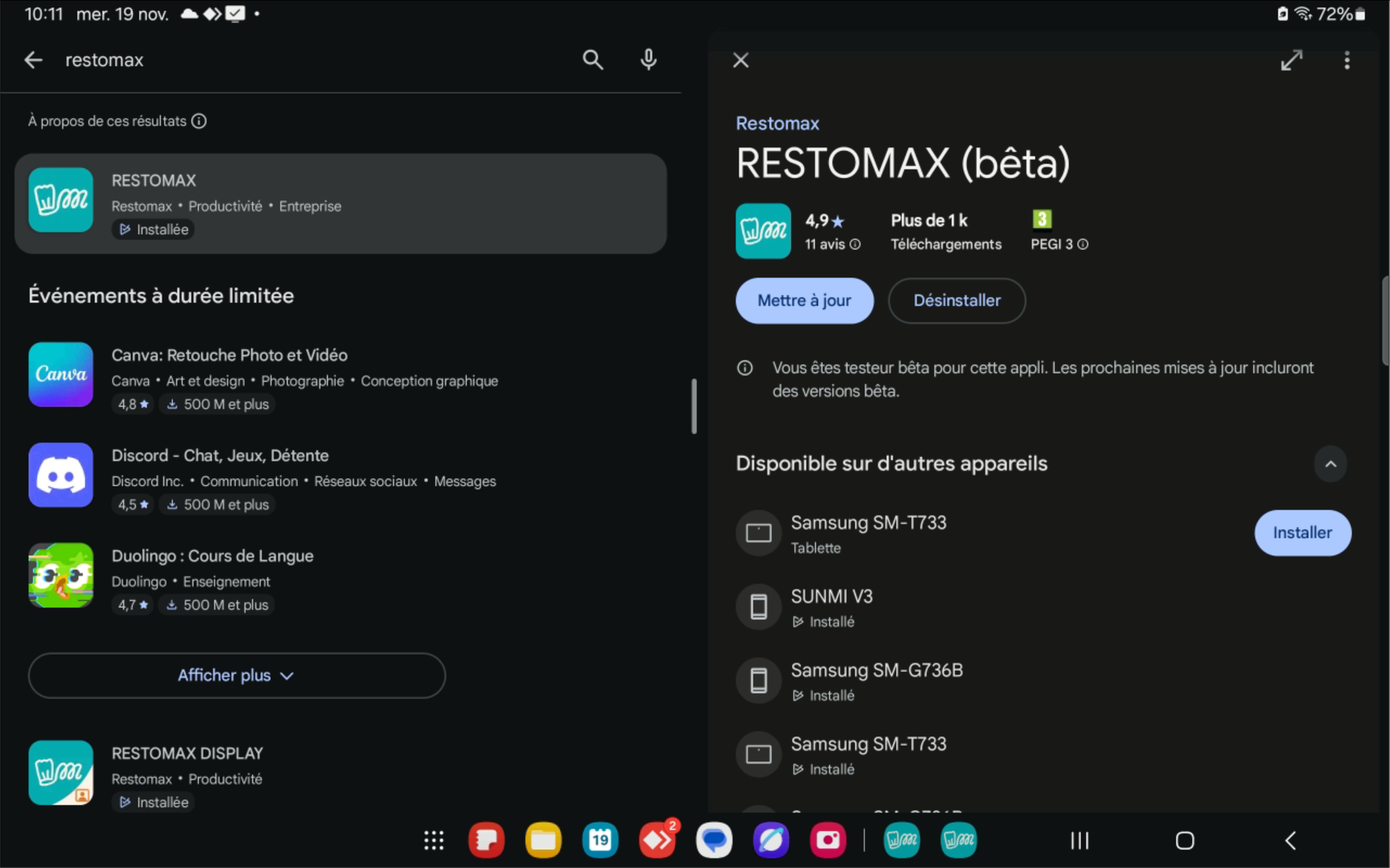The width and height of the screenshot is (1390, 868).
Task: Collapse the 'Disponible sur d'autres appareils' section
Action: point(1330,464)
